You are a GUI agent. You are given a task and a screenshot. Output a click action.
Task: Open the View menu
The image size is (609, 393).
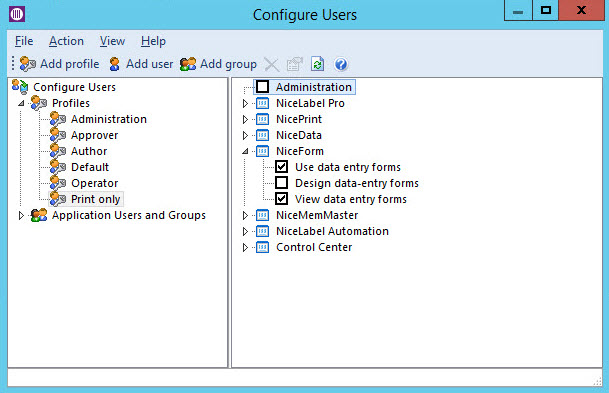click(x=112, y=41)
